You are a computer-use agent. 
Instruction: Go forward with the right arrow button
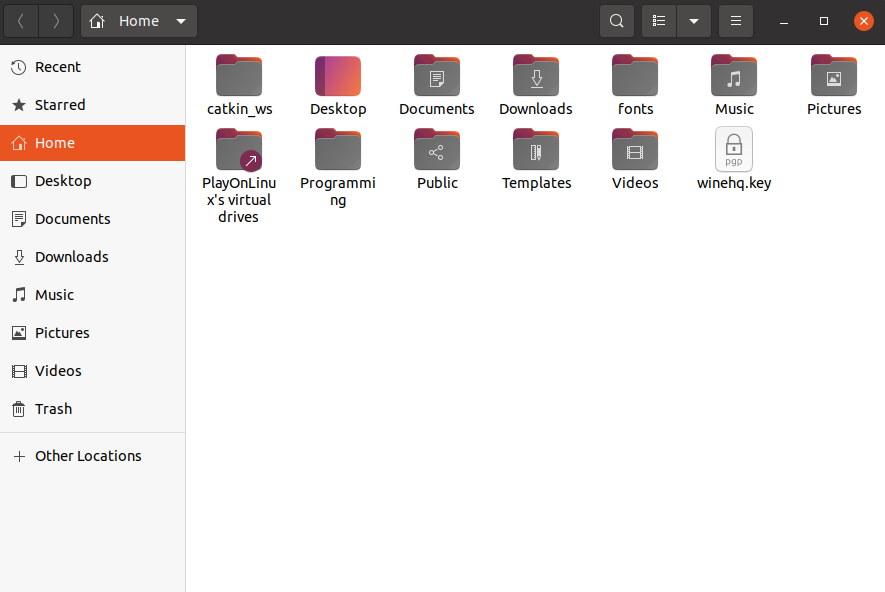point(56,21)
